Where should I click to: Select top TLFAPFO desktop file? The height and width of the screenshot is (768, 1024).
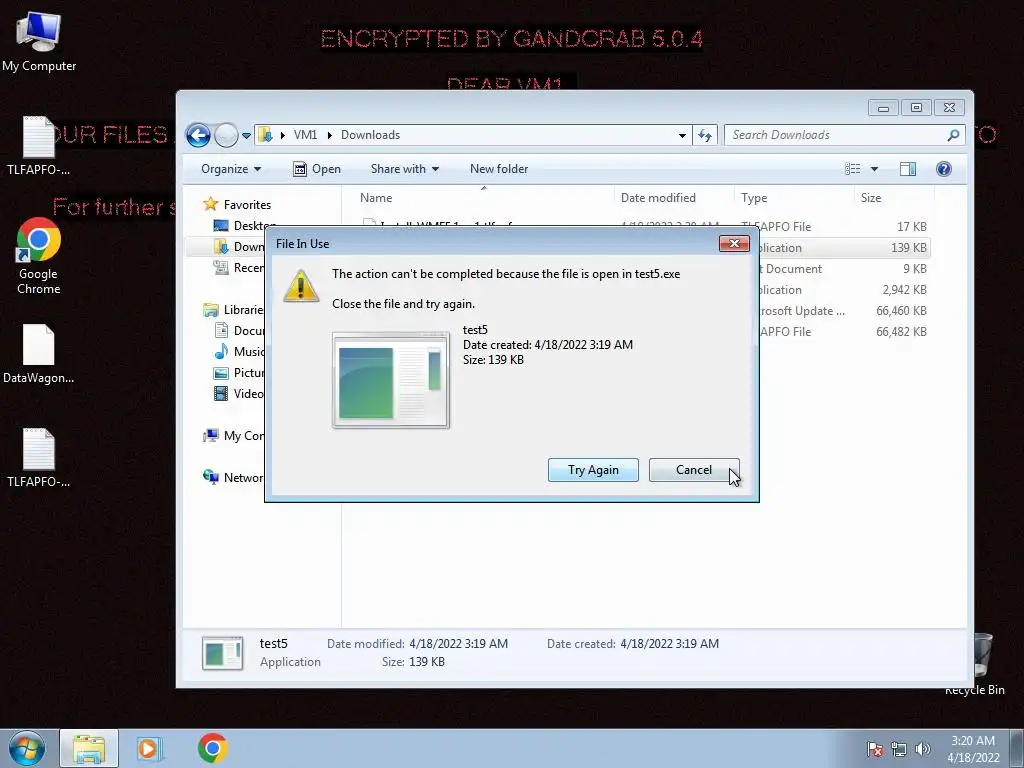(39, 146)
